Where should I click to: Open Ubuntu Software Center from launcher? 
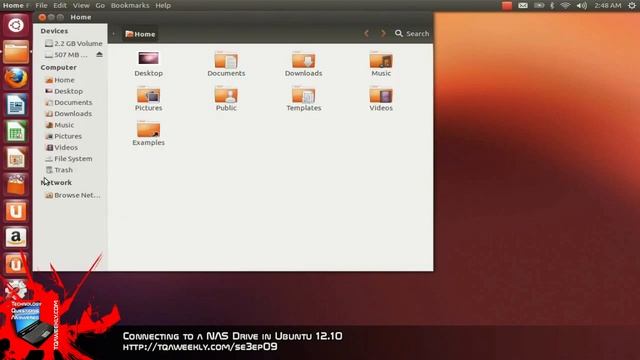[x=16, y=184]
